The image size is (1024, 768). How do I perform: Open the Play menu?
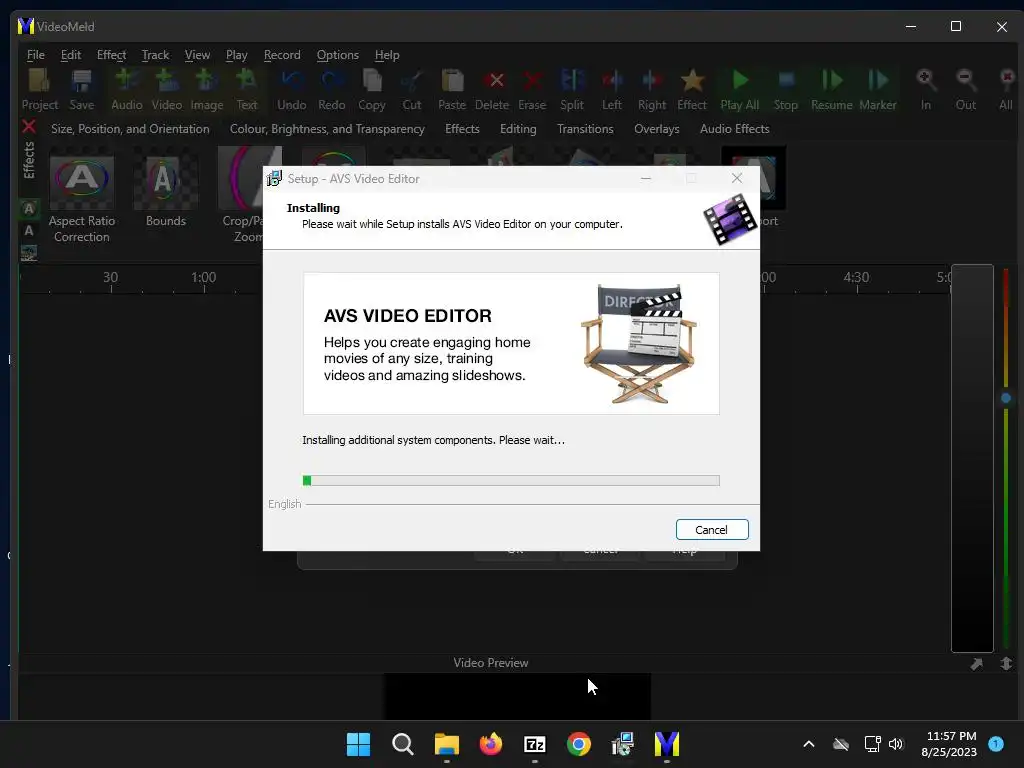(236, 55)
